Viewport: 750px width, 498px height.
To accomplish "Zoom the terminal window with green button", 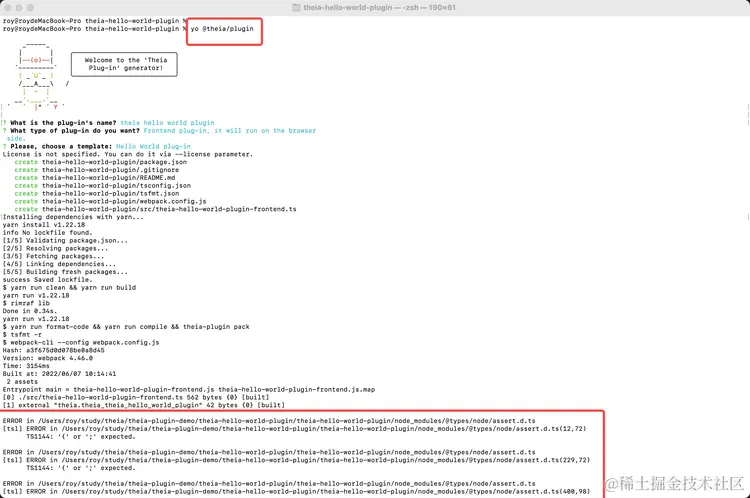I will pos(30,8).
